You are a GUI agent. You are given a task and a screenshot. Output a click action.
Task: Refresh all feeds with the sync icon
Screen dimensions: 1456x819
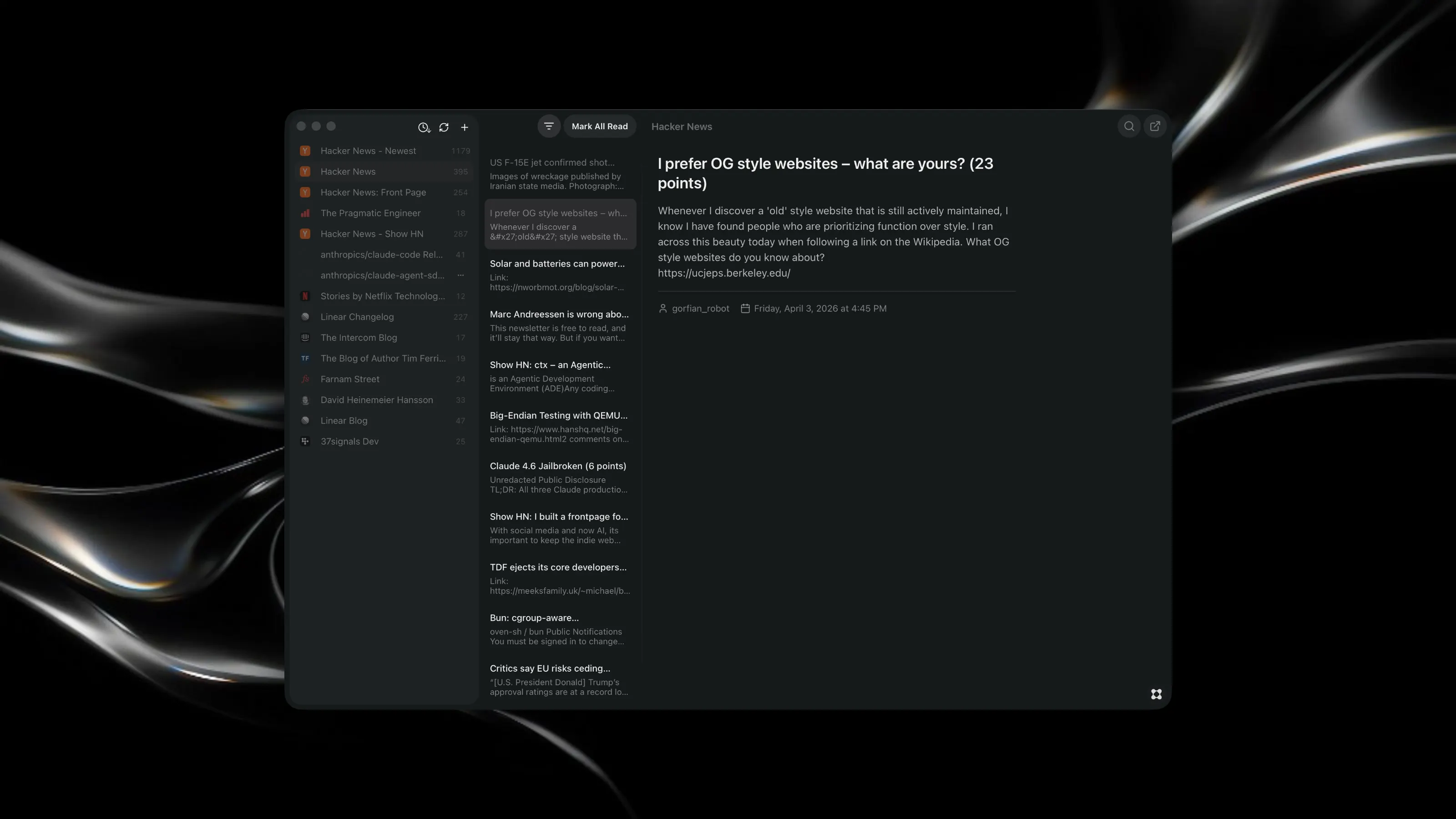[444, 127]
